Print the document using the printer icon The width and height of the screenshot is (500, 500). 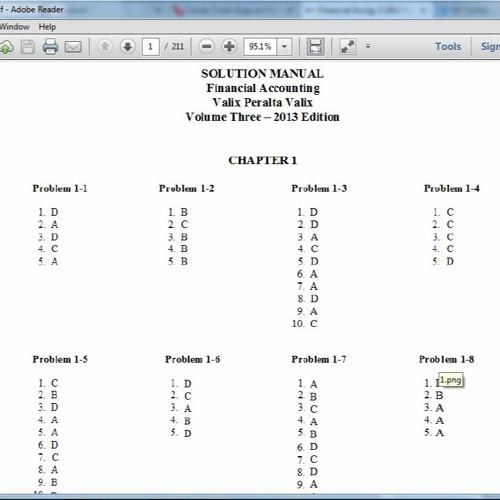coord(50,46)
